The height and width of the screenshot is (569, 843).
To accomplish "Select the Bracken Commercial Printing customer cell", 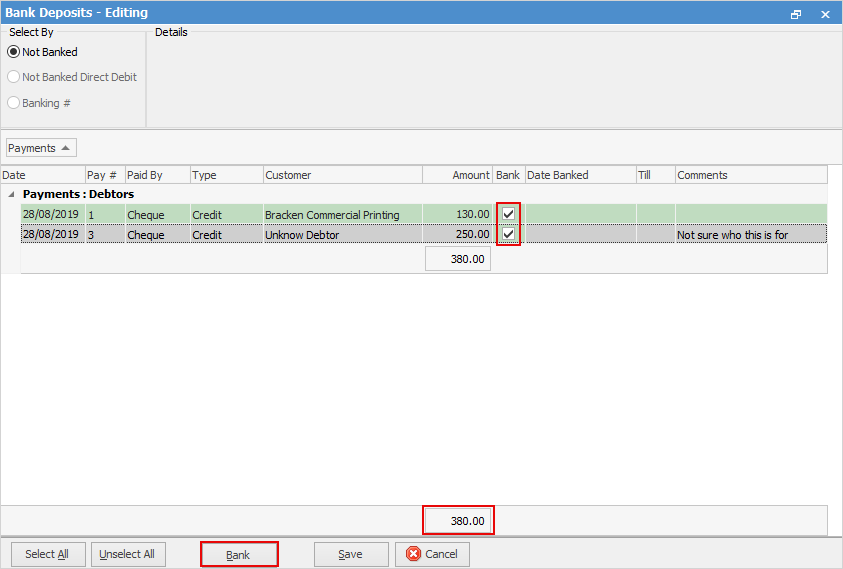I will 343,214.
